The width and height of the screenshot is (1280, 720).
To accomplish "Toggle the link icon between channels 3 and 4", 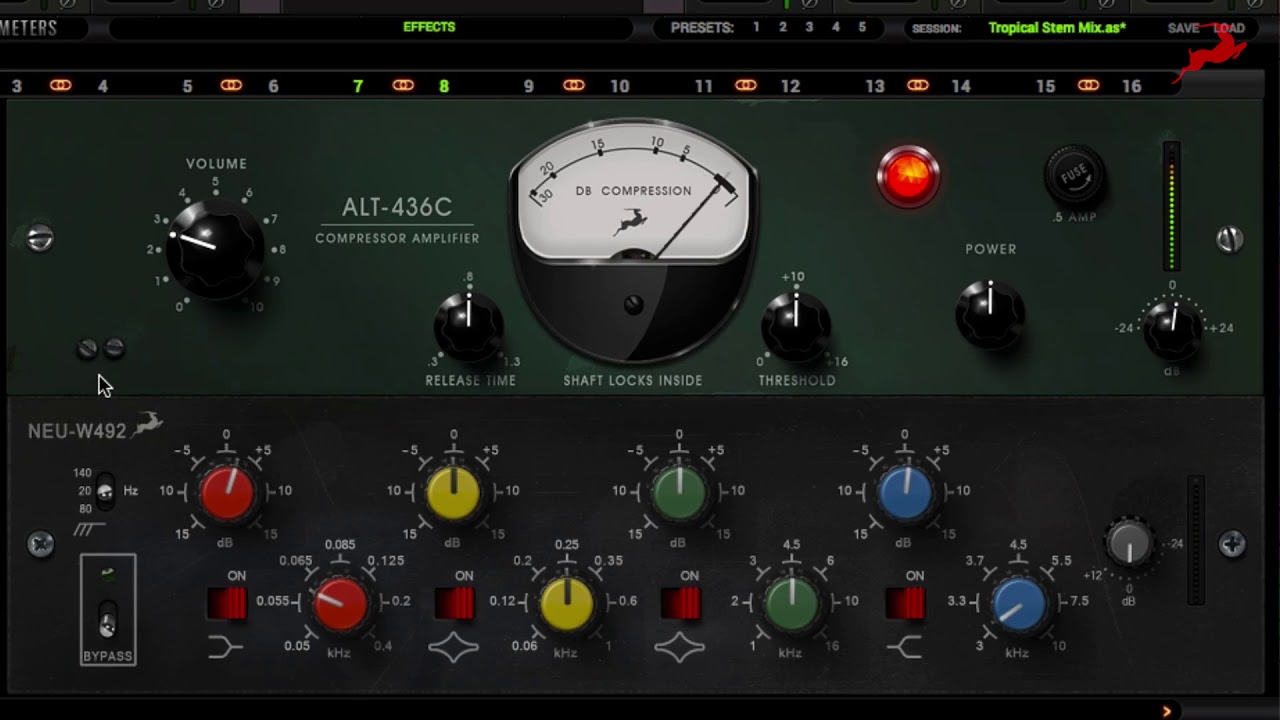I will coord(60,85).
